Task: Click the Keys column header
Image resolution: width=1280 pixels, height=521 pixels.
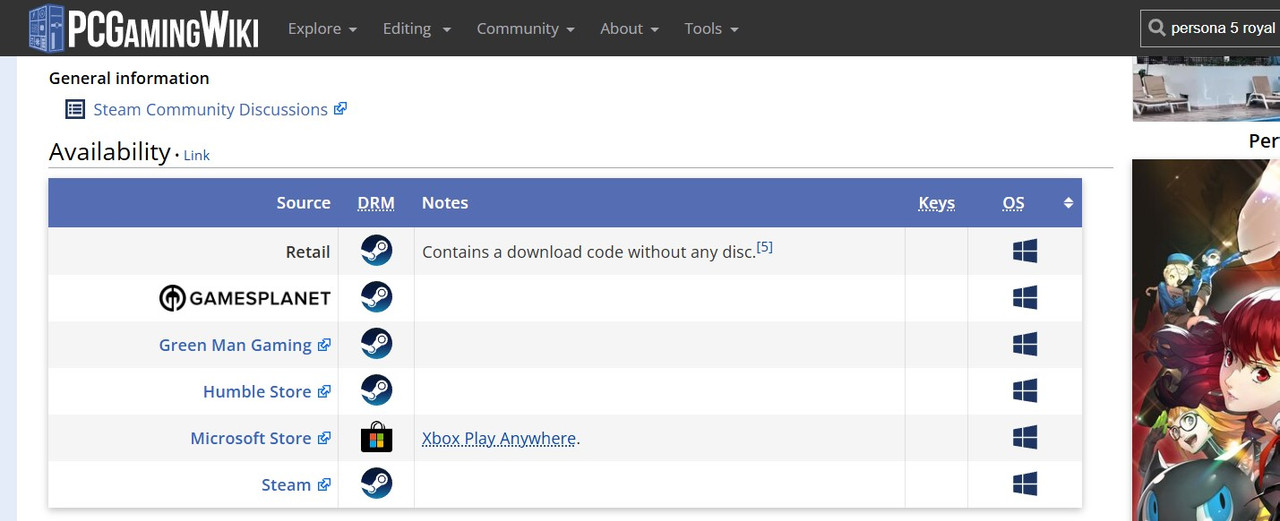Action: pyautogui.click(x=936, y=202)
